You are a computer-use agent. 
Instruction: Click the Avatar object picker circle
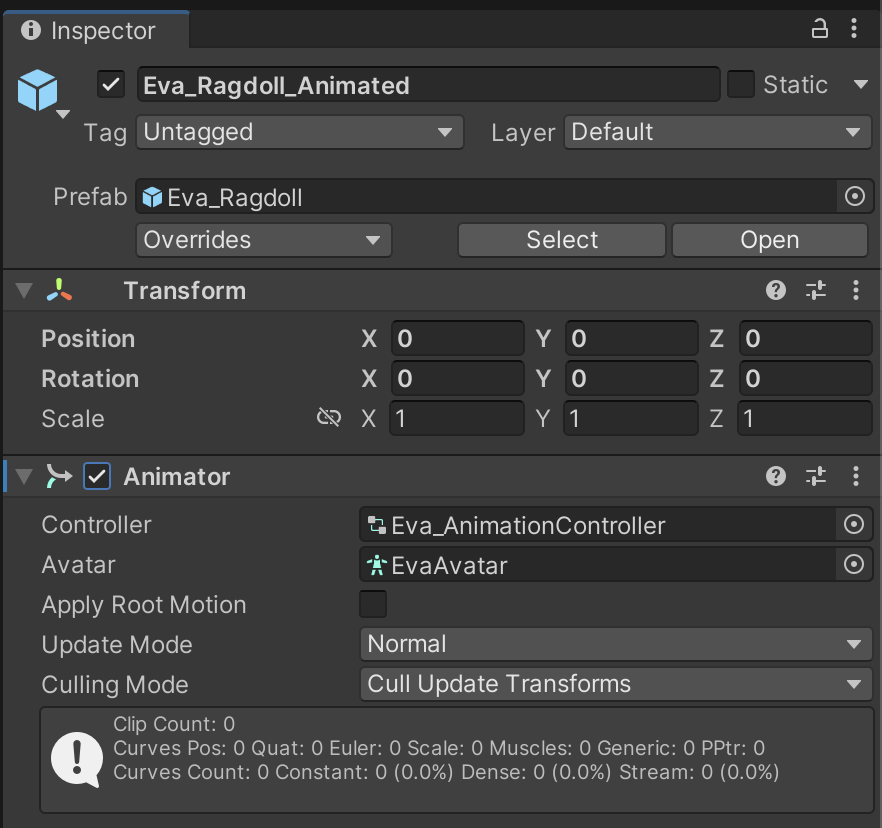pos(854,565)
